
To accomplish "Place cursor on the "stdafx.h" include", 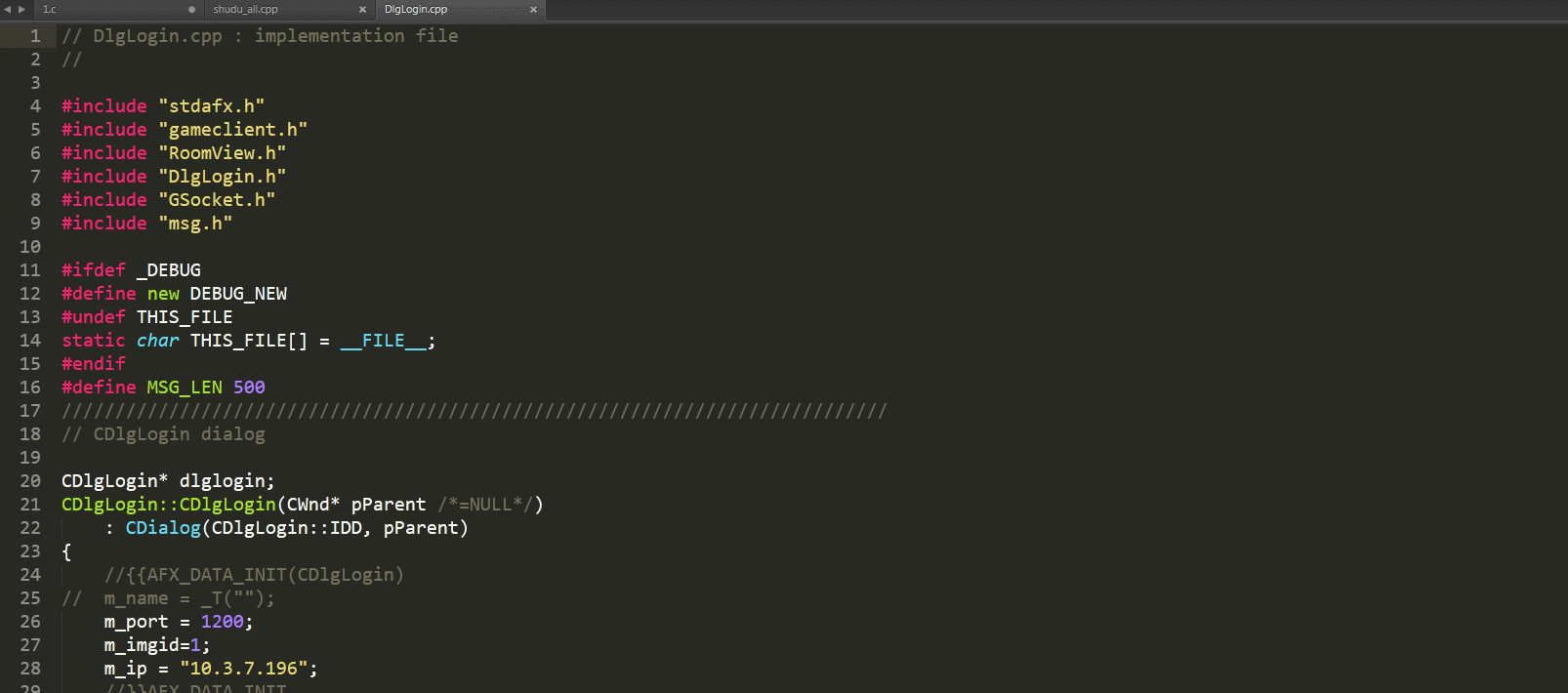I will [x=212, y=106].
